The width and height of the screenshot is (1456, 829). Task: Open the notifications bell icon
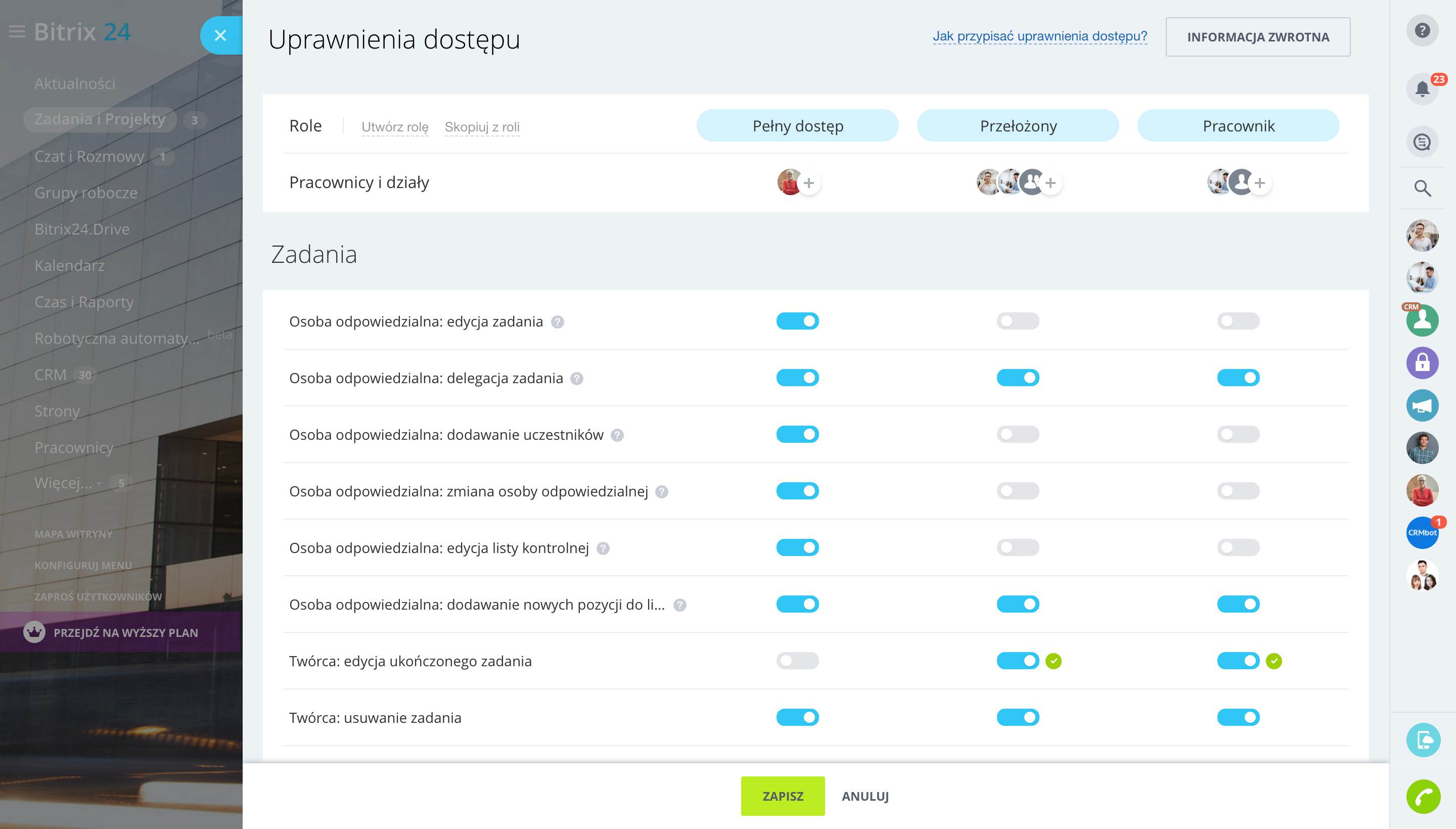(1422, 89)
